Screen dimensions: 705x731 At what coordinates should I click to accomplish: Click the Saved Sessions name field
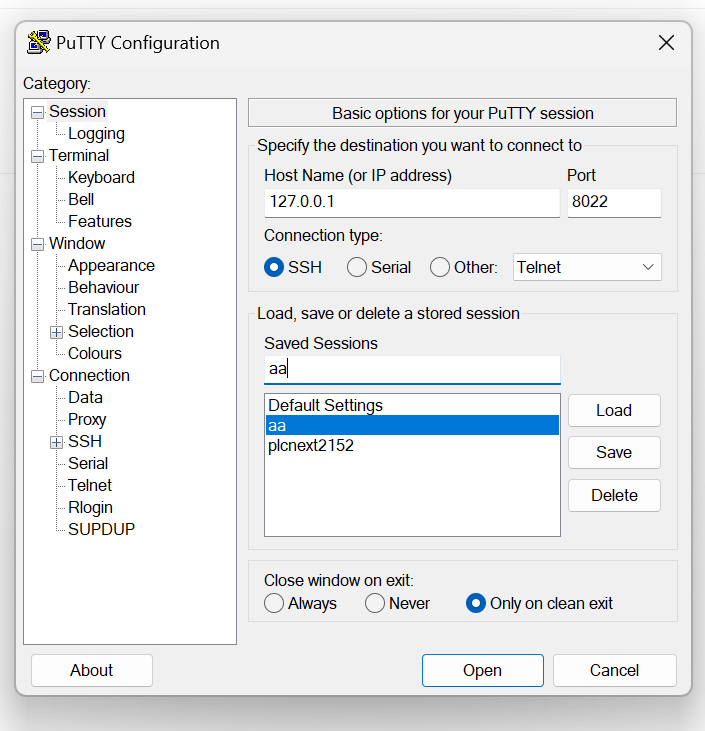tap(412, 370)
